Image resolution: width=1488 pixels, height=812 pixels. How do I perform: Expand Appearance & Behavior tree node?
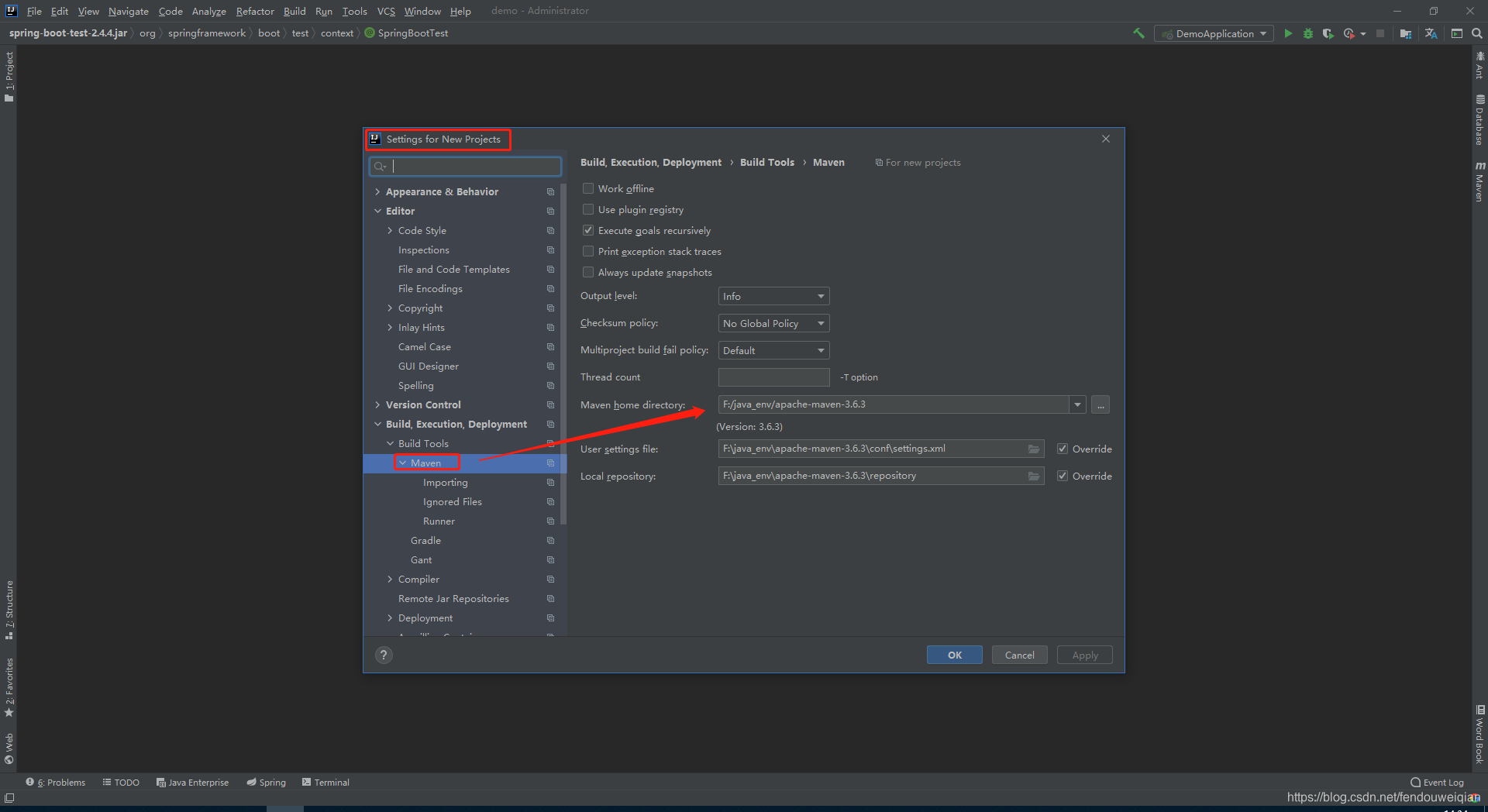377,191
